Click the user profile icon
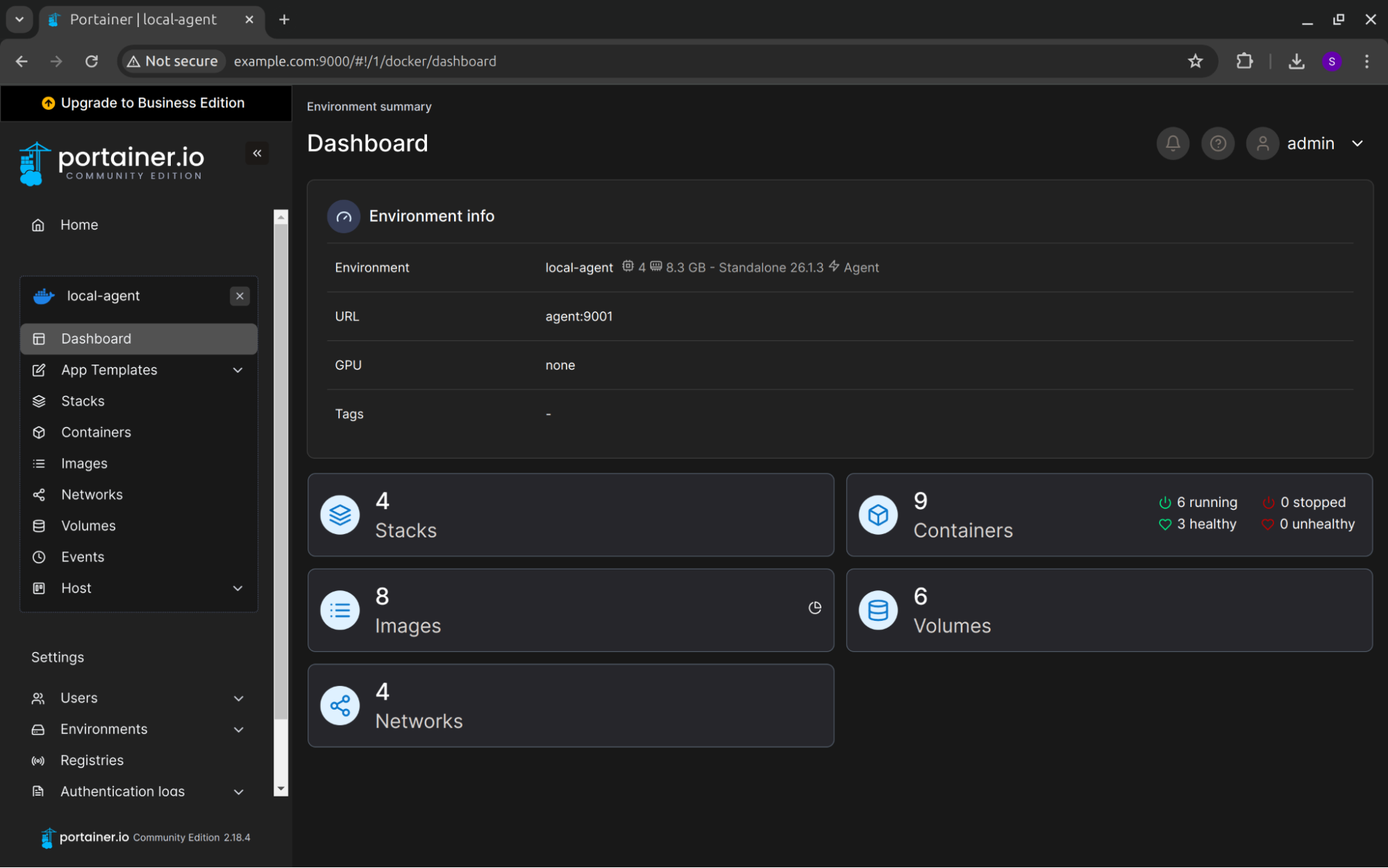The image size is (1388, 868). [x=1263, y=143]
